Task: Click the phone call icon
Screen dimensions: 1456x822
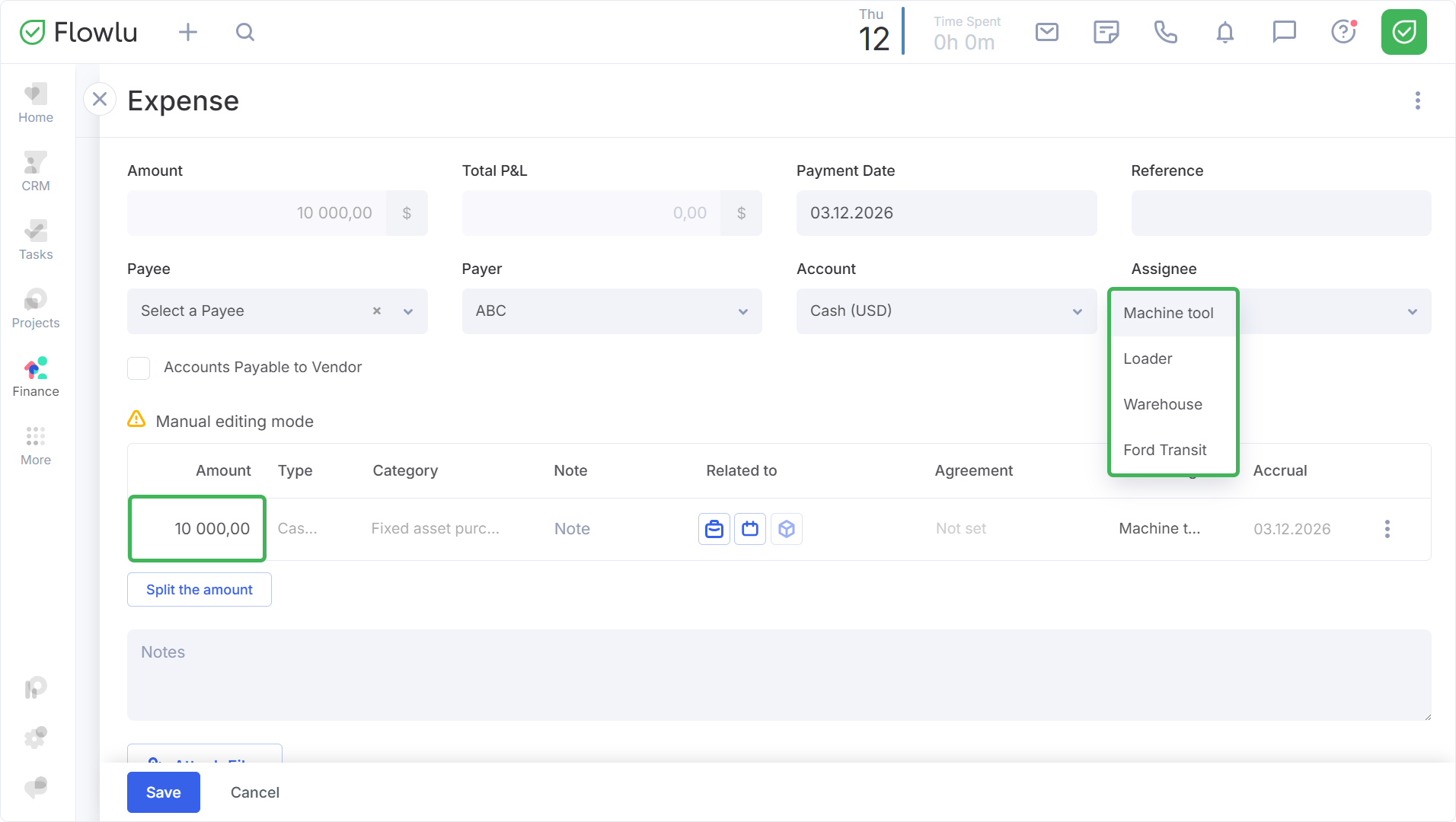Action: coord(1165,32)
